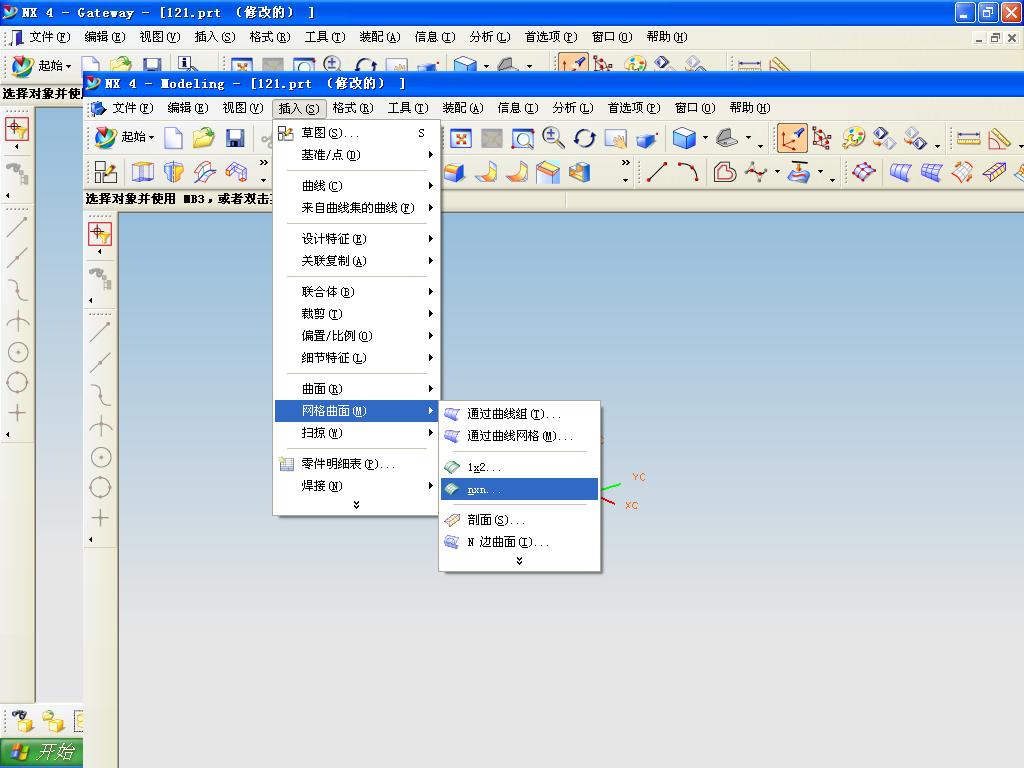Viewport: 1024px width, 768px height.
Task: Open 帮助 menu in Gateway window
Action: click(x=667, y=37)
